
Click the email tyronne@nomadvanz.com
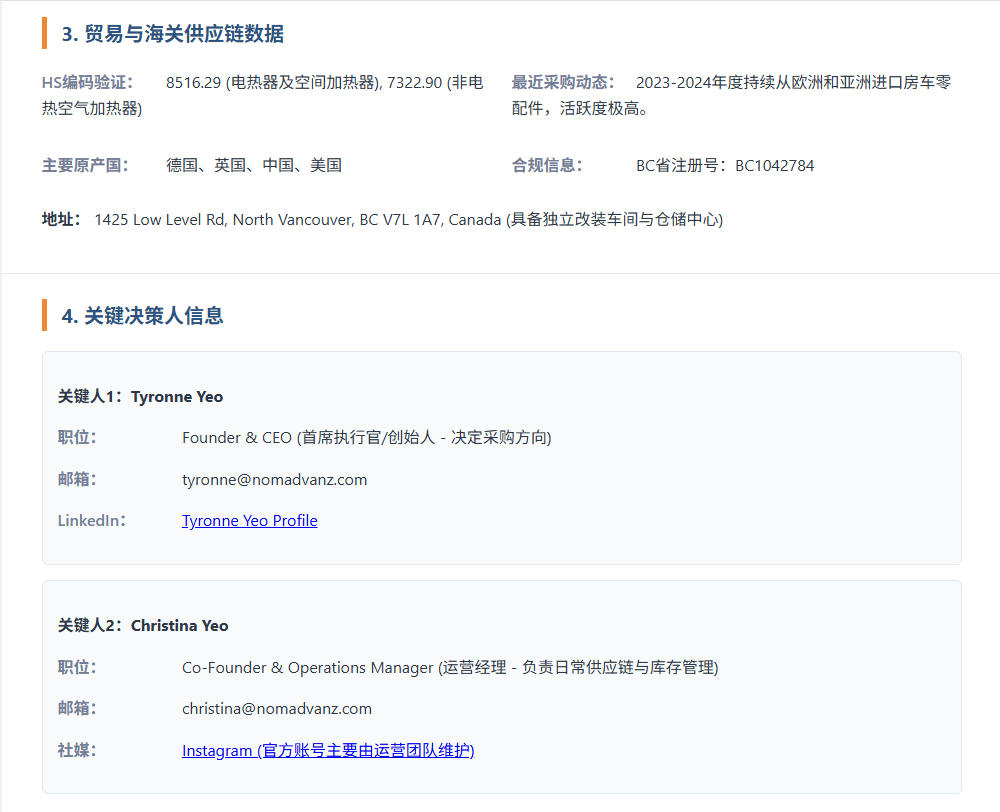click(274, 479)
